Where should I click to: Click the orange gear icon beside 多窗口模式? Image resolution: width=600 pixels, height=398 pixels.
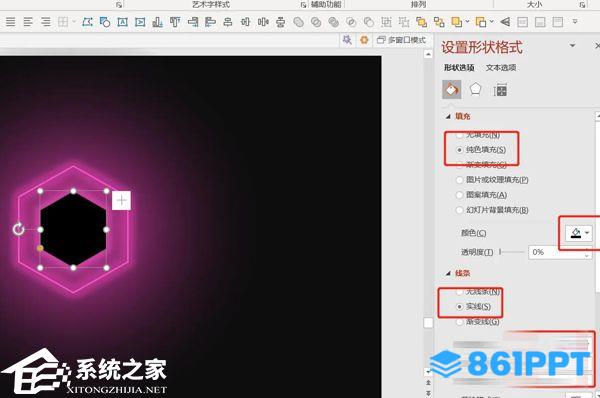[x=364, y=40]
